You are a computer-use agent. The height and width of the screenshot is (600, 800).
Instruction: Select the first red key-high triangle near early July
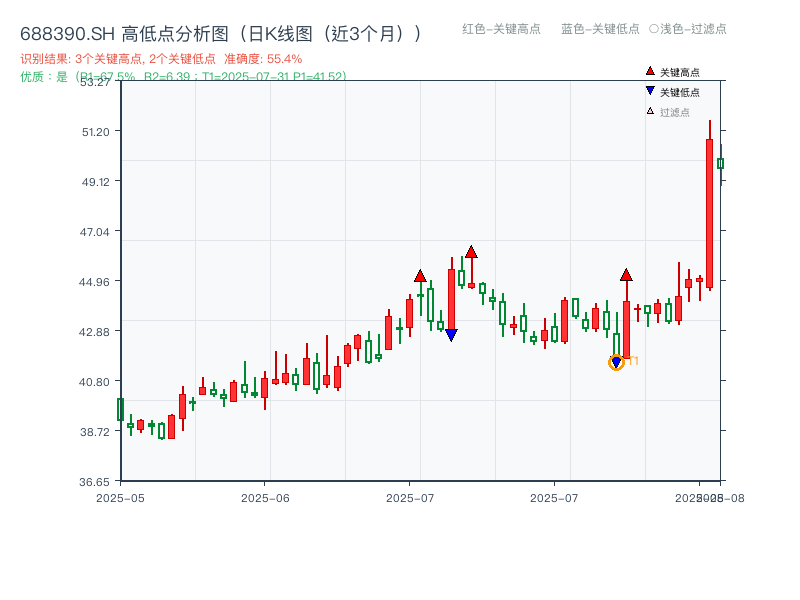tap(421, 276)
